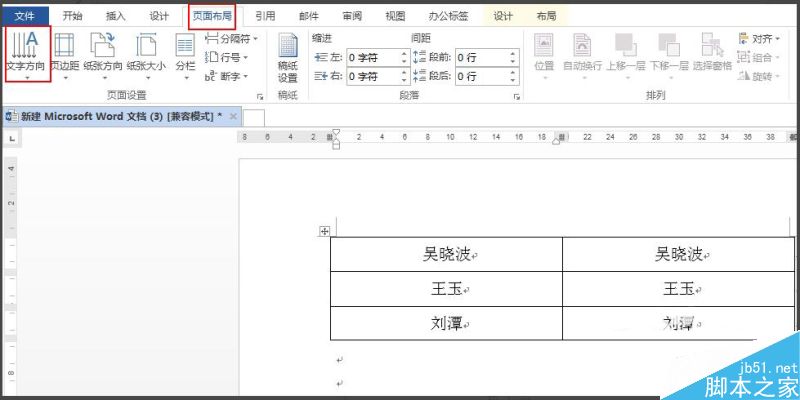The height and width of the screenshot is (400, 800).
Task: Switch to the 插入 tab
Action: pos(115,16)
